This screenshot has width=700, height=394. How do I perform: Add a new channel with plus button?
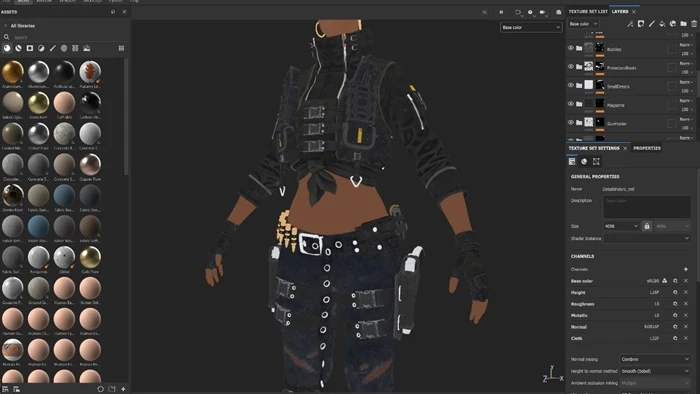pos(686,269)
